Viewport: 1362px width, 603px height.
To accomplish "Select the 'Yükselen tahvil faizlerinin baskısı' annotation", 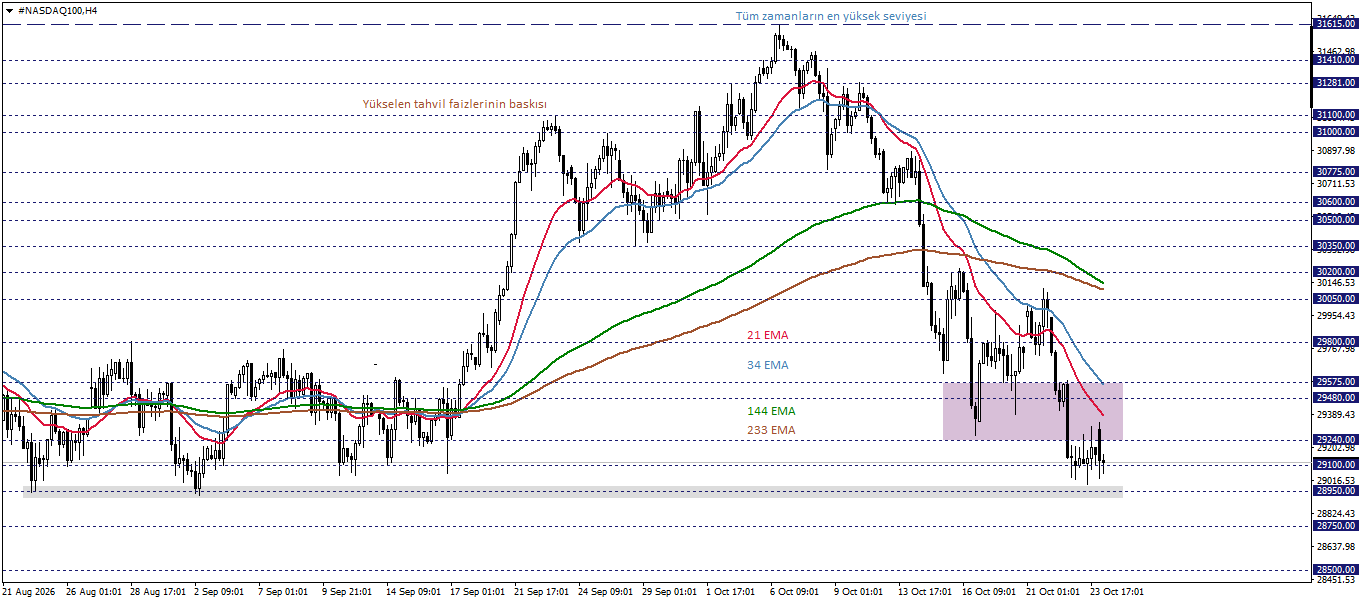I will [x=454, y=103].
